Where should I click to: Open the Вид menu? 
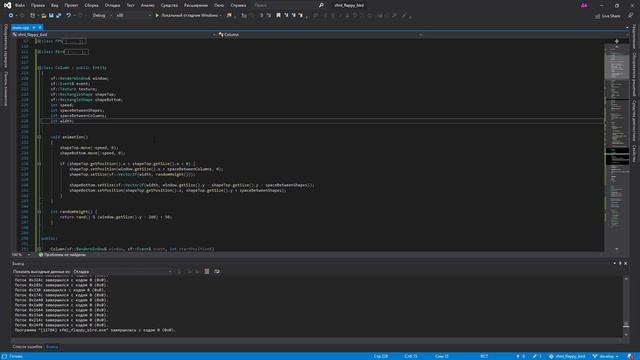(55, 5)
